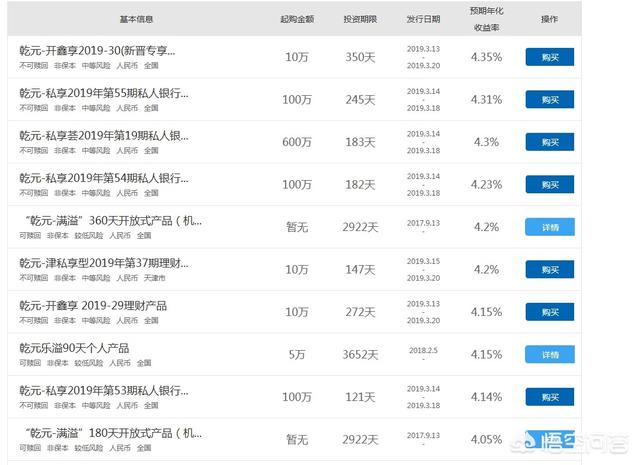
Task: Select the 3652天 investment term cell
Action: [360, 354]
